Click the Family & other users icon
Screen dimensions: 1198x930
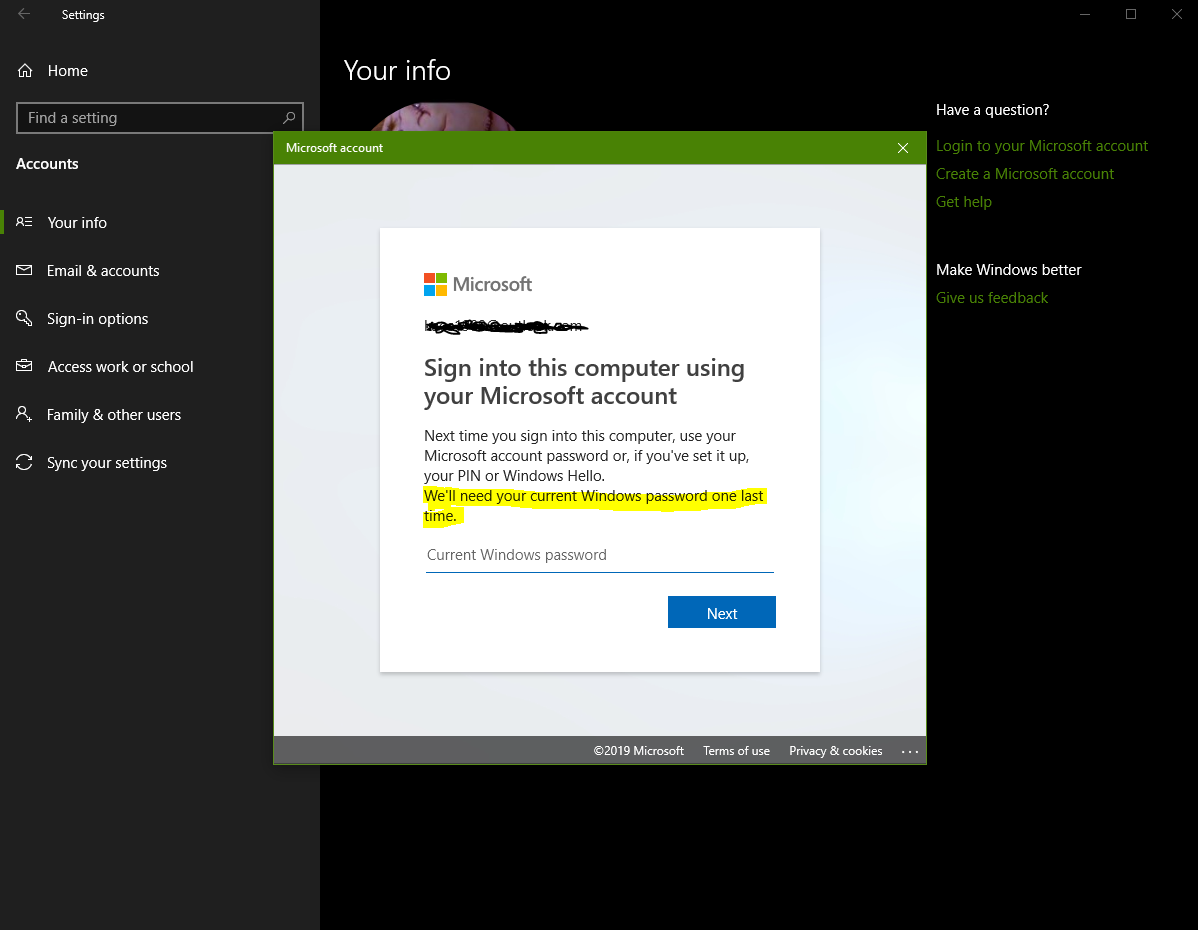24,414
